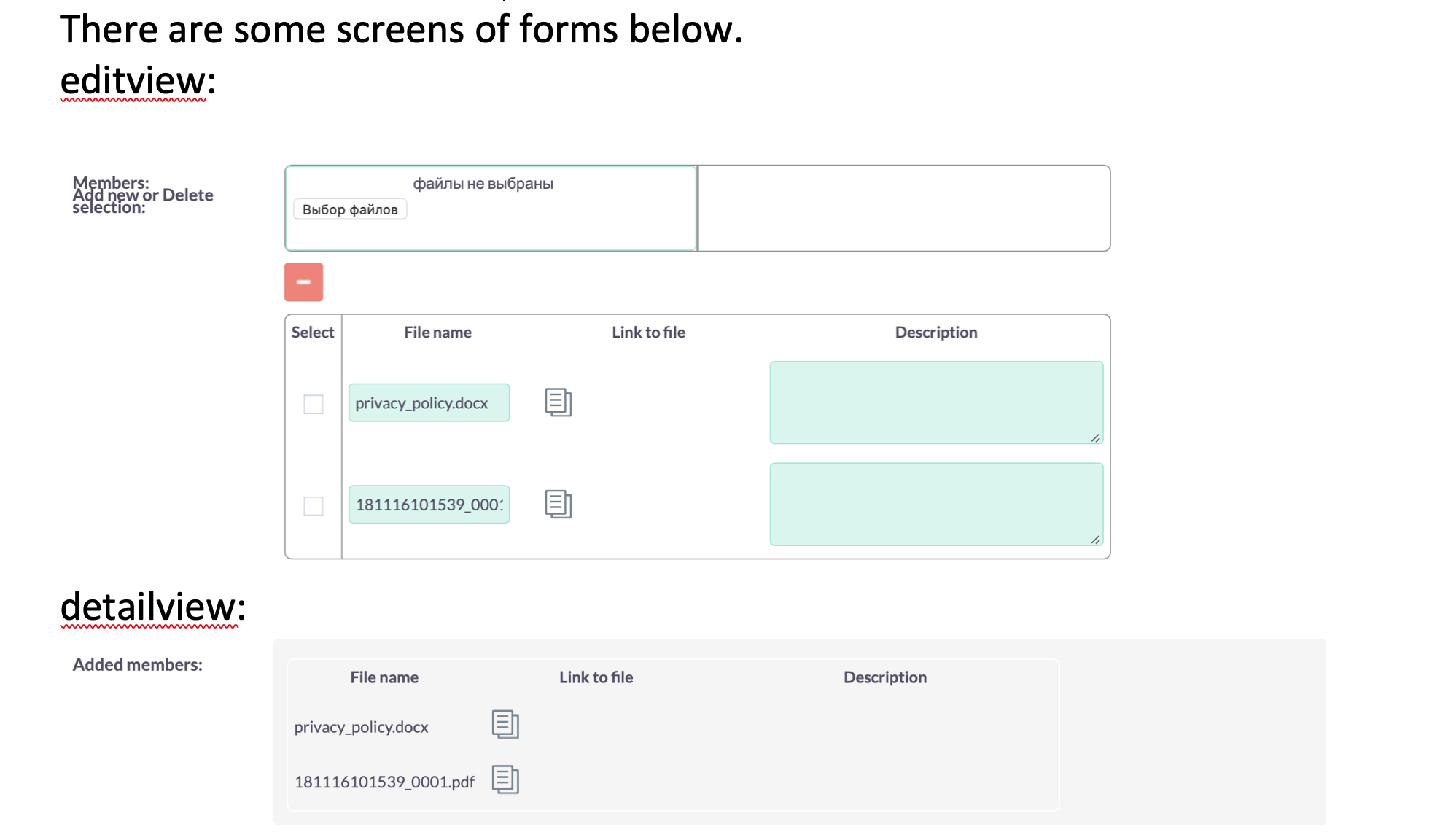Screen dimensions: 1448x840
Task: Click detailview link icon beside 181116101539_0001.pdf
Action: 505,779
